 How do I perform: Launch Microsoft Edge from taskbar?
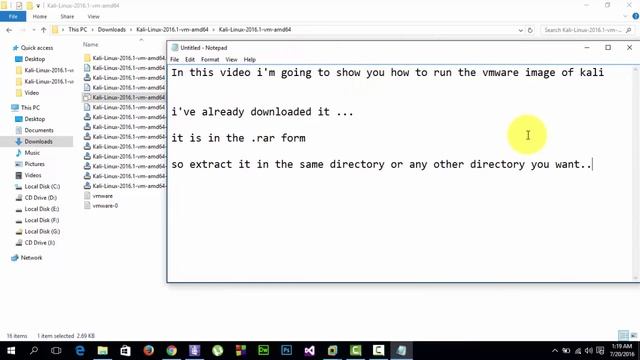tap(80, 351)
